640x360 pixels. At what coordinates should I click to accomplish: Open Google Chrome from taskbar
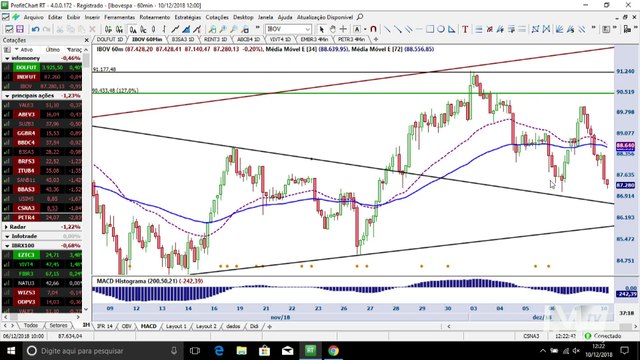coord(333,351)
